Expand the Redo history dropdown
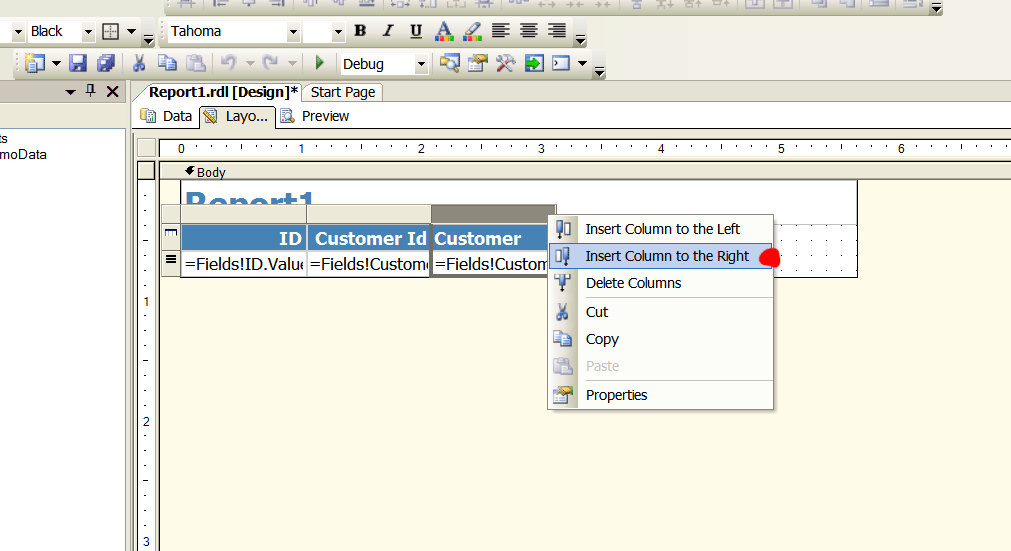The width and height of the screenshot is (1011, 551). (292, 63)
